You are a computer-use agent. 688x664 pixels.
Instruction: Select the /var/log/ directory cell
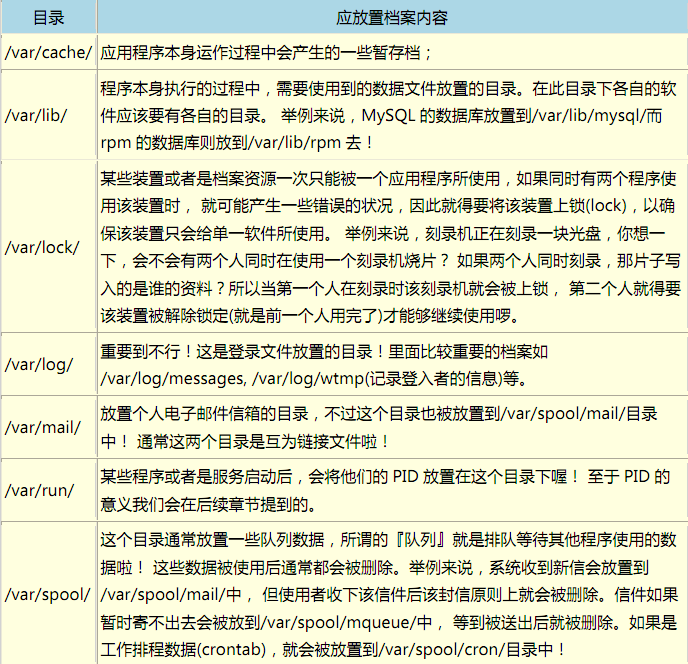pos(49,365)
